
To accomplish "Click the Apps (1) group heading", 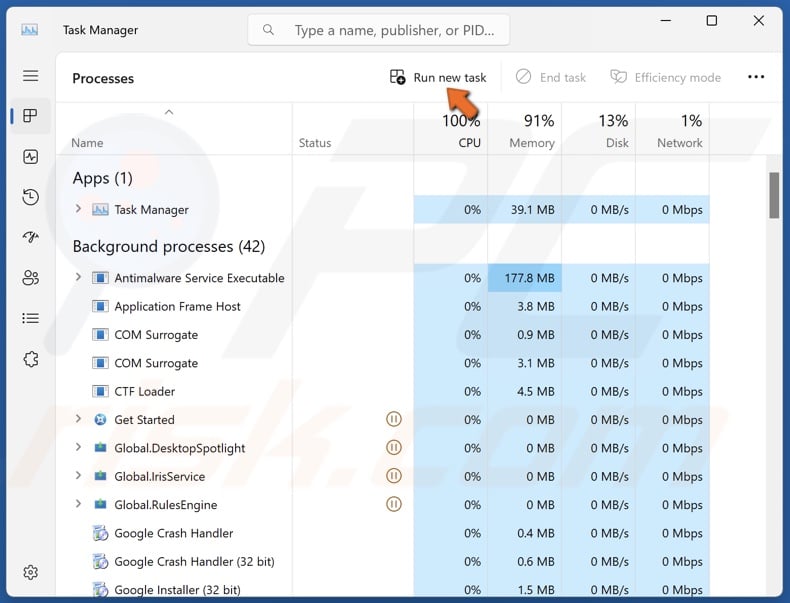I will (x=102, y=178).
